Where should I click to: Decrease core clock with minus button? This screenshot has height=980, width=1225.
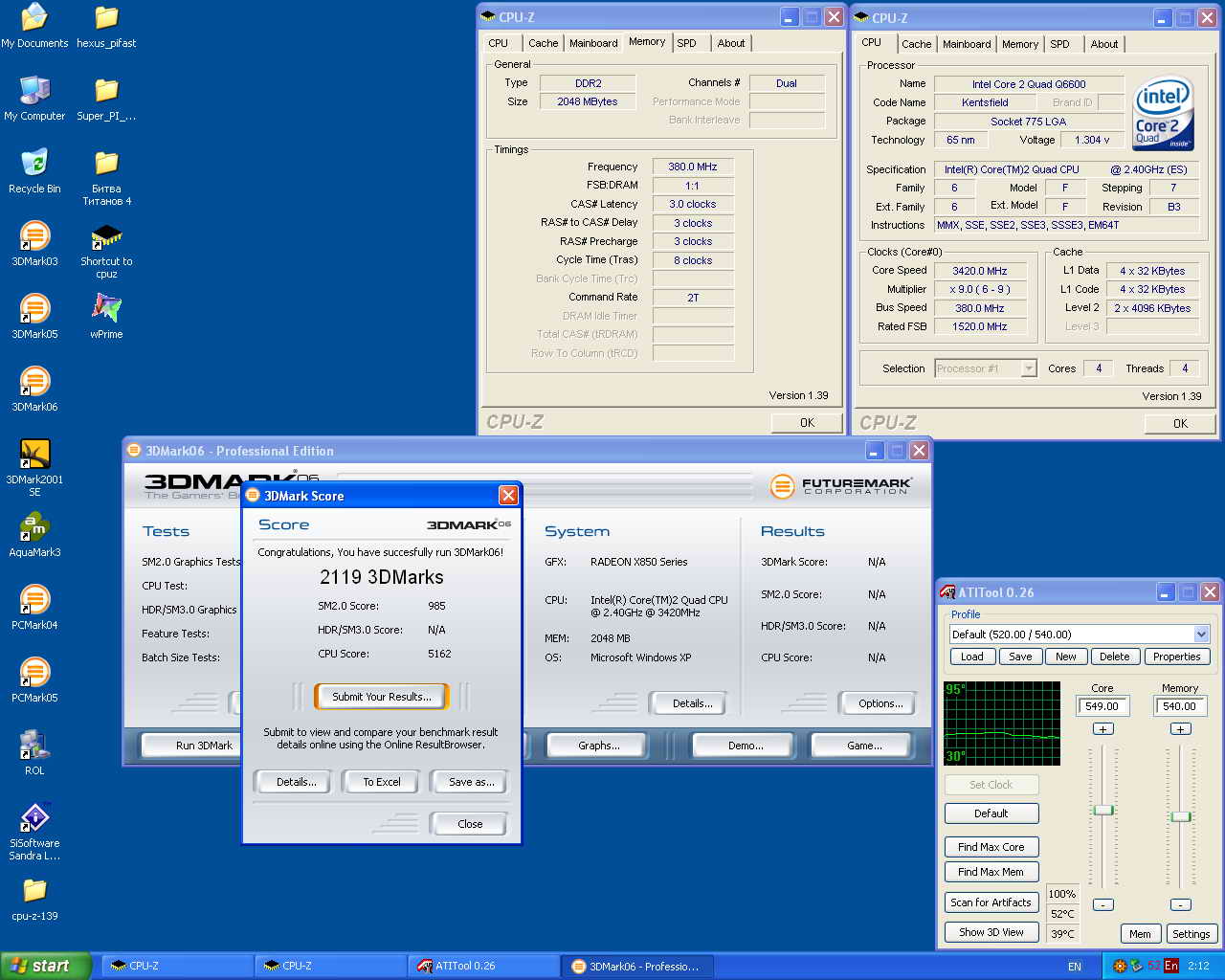[1102, 904]
